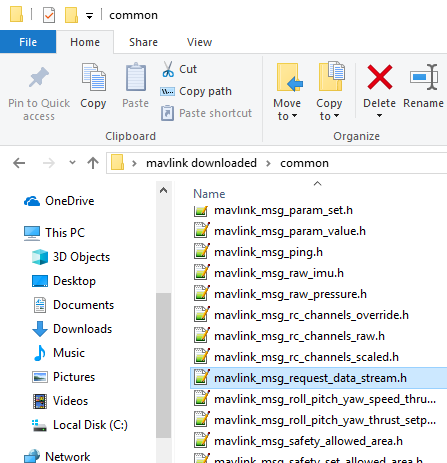Click the Cut scissors icon
The height and width of the screenshot is (463, 447).
coord(168,69)
